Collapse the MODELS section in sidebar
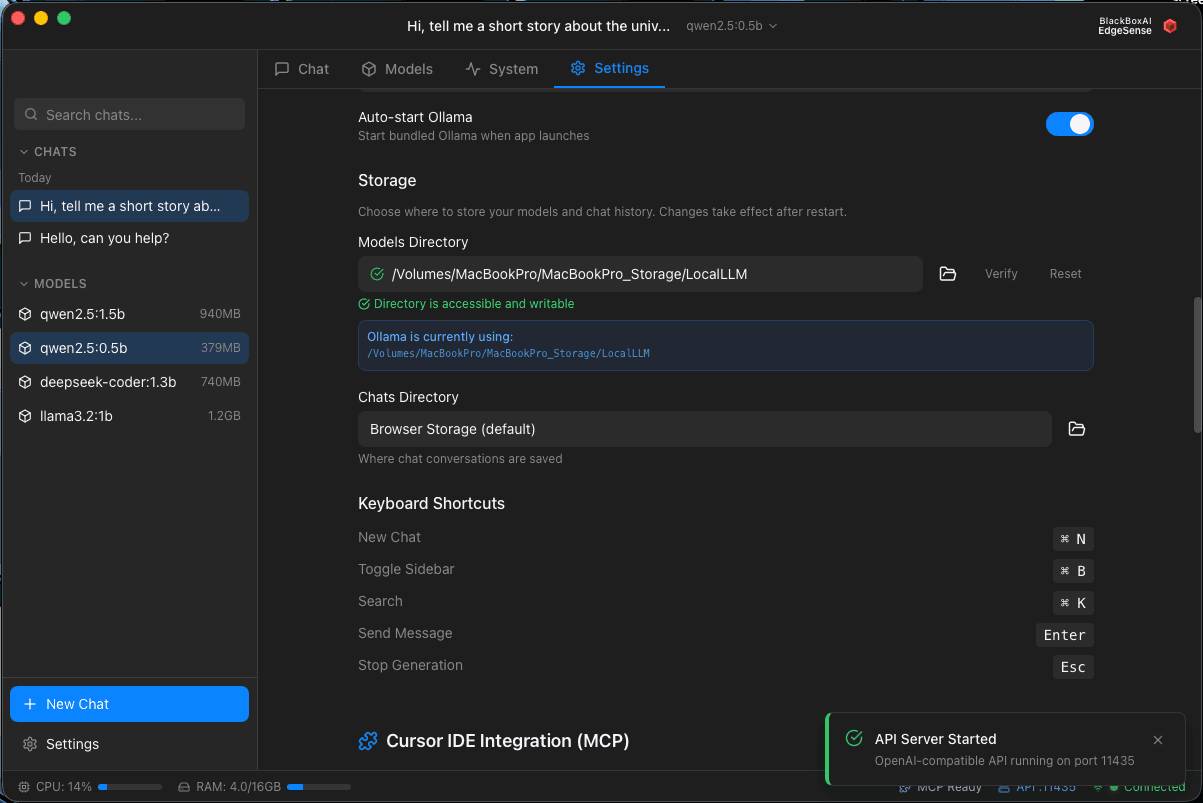 (x=25, y=284)
